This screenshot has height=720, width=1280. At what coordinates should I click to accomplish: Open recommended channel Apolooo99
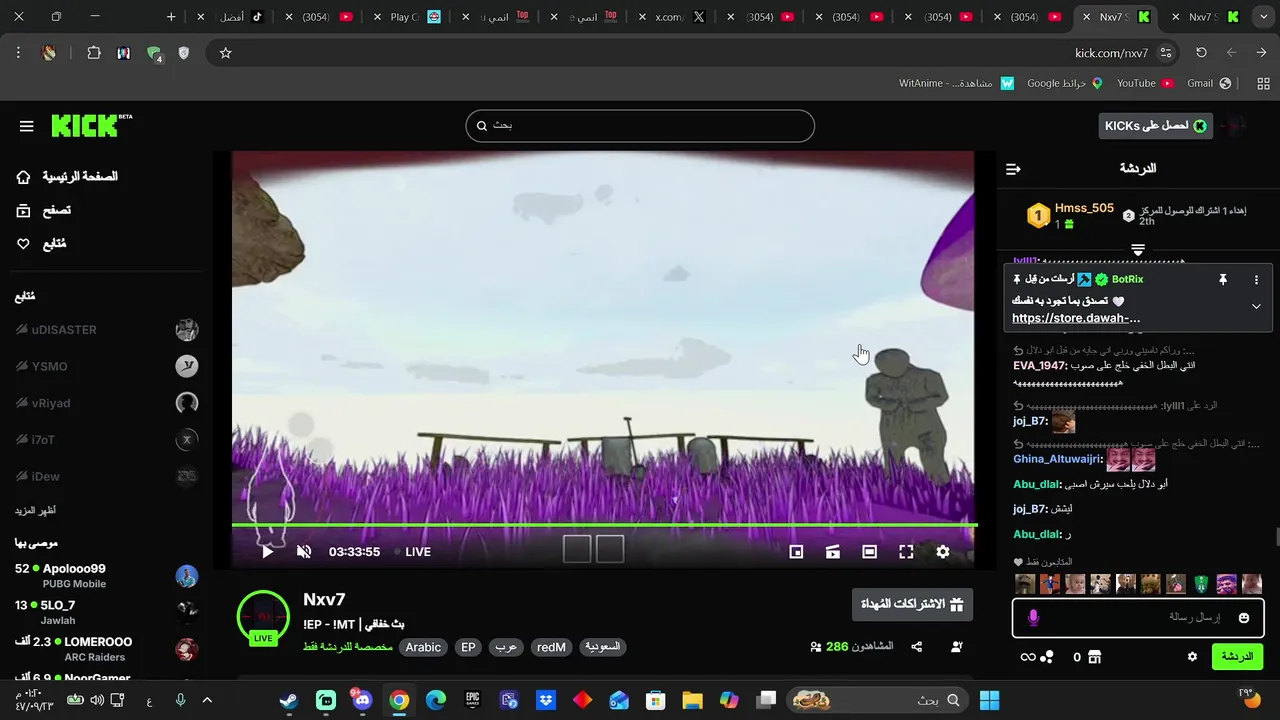[x=107, y=575]
